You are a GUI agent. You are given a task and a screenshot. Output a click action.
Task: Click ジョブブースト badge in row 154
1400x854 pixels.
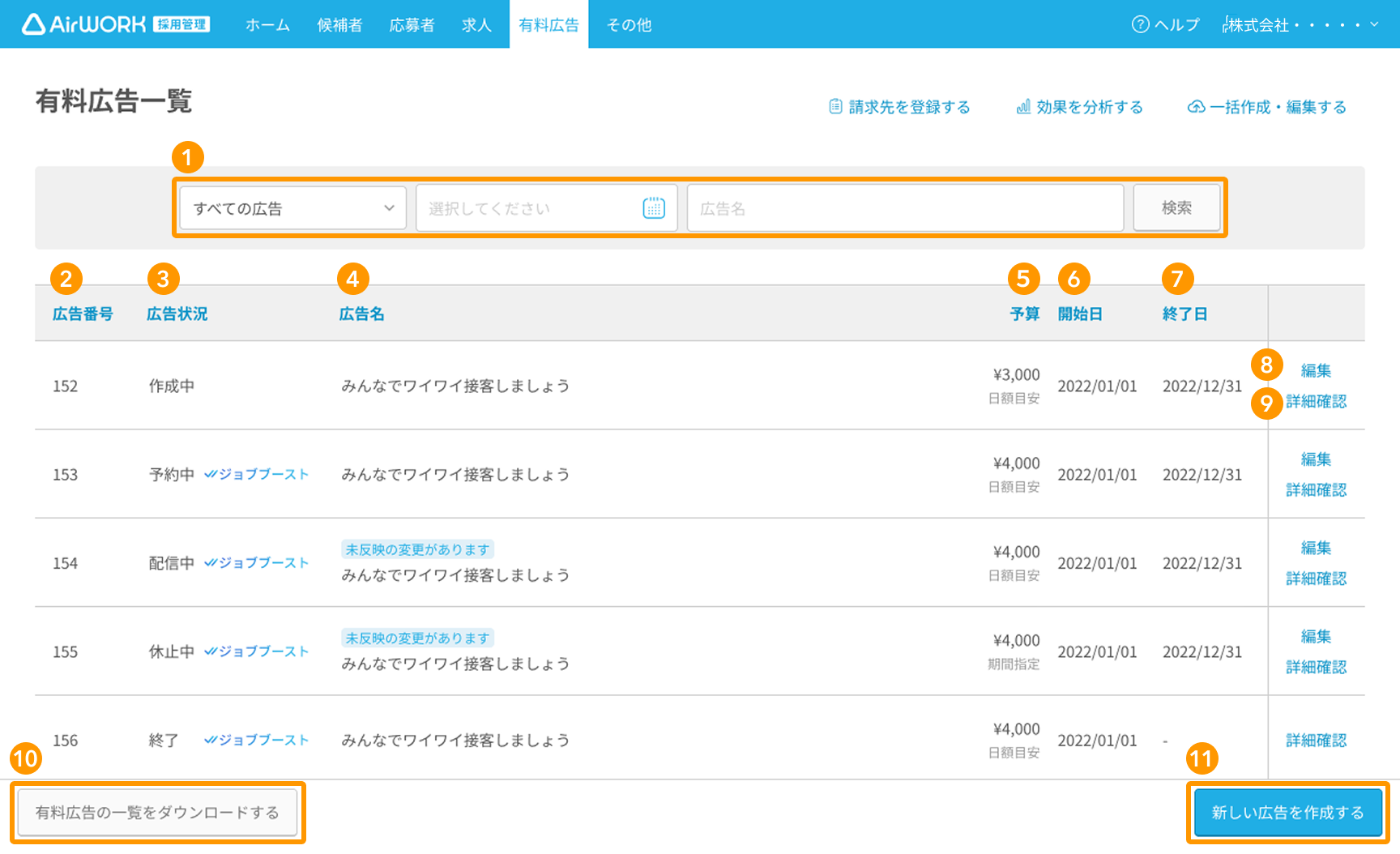(x=256, y=562)
